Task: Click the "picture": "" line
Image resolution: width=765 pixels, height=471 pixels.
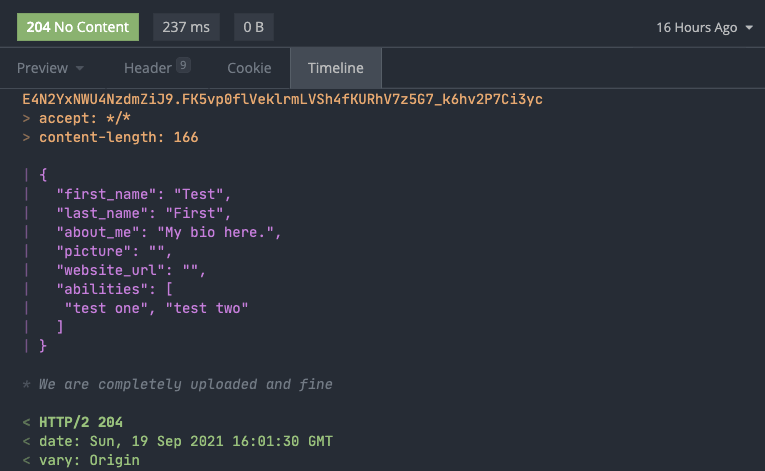Action: coord(114,251)
